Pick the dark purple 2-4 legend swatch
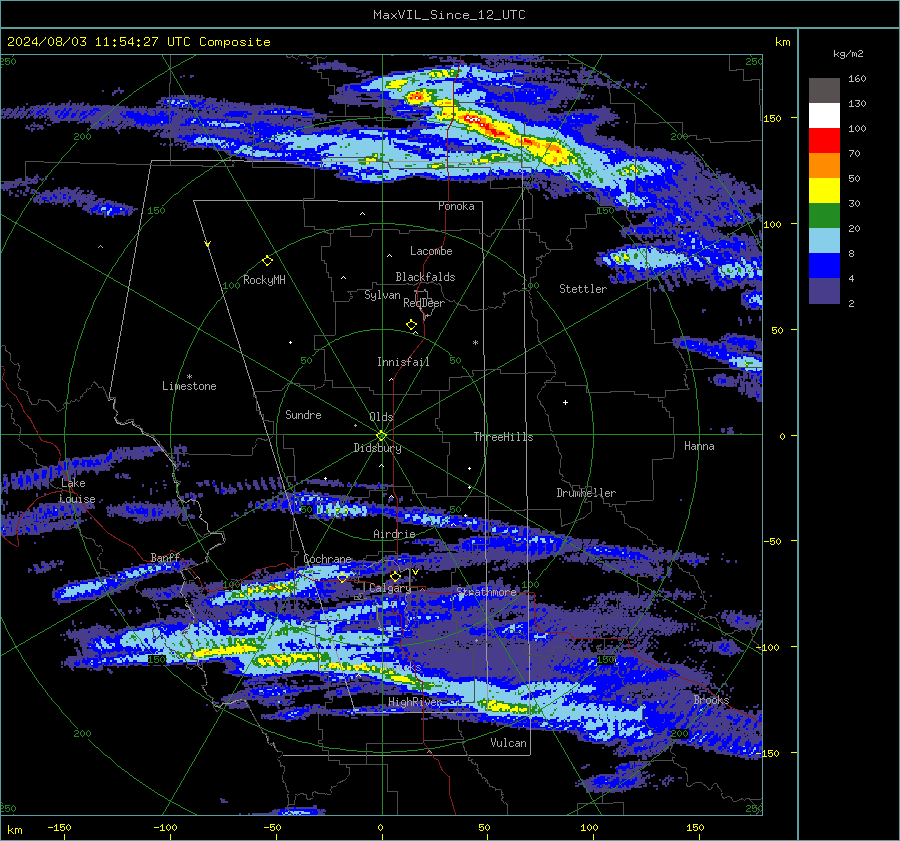900x841 pixels. coord(824,290)
